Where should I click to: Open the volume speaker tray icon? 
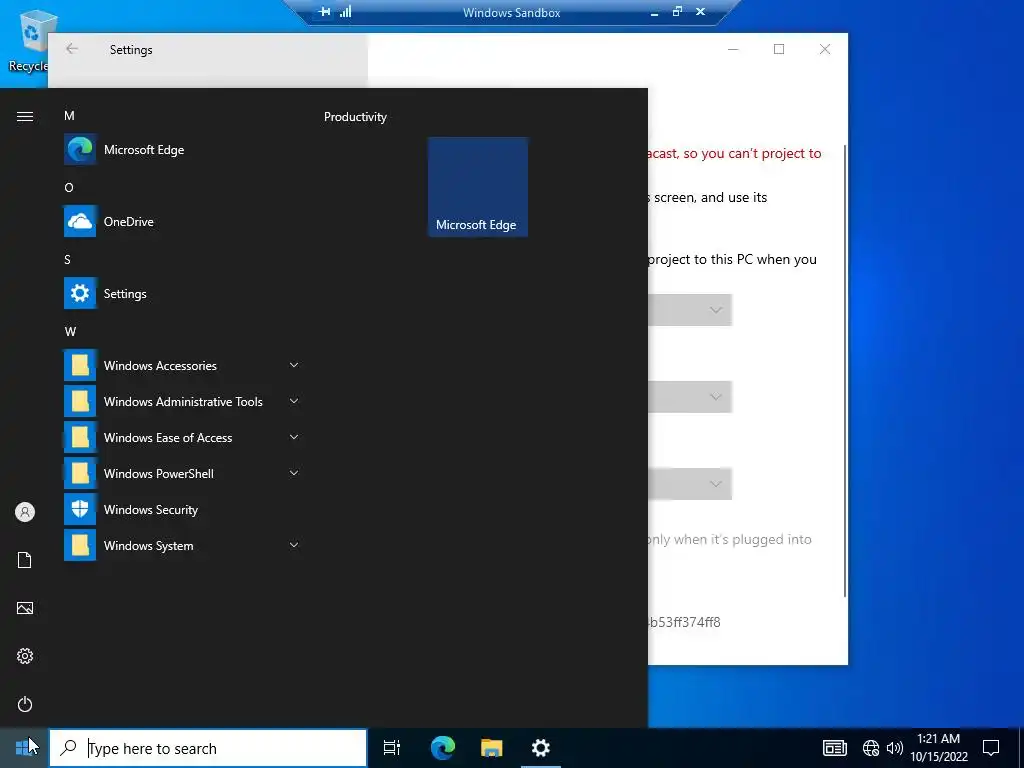point(895,748)
